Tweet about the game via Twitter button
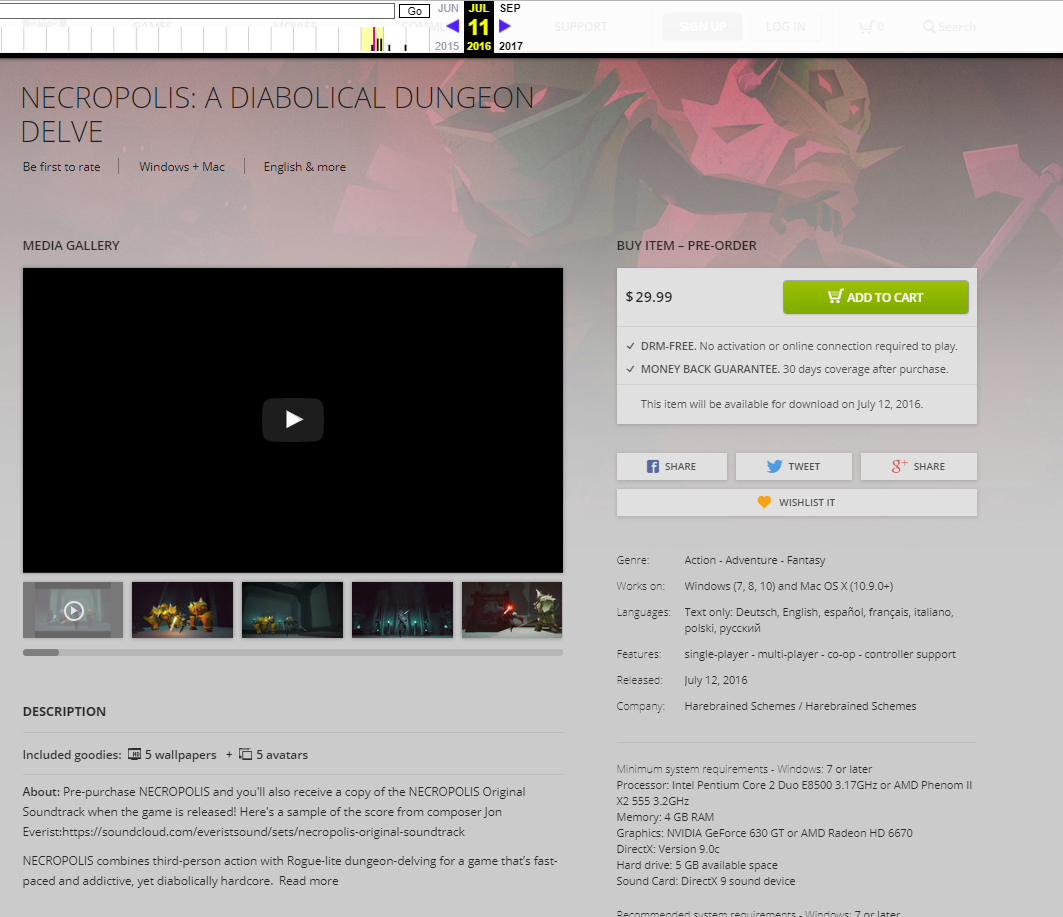 pyautogui.click(x=793, y=466)
